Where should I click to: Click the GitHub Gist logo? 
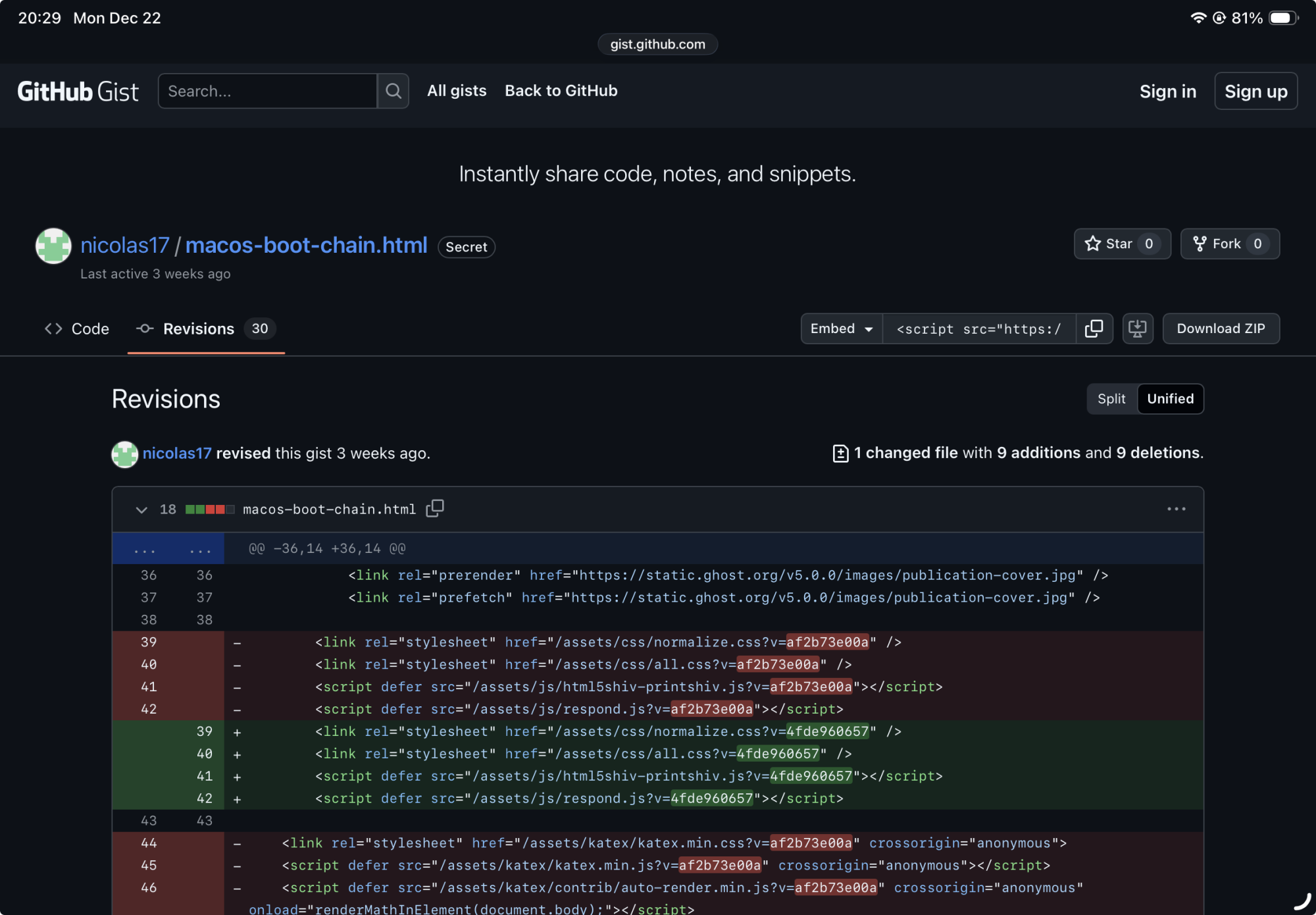(78, 91)
